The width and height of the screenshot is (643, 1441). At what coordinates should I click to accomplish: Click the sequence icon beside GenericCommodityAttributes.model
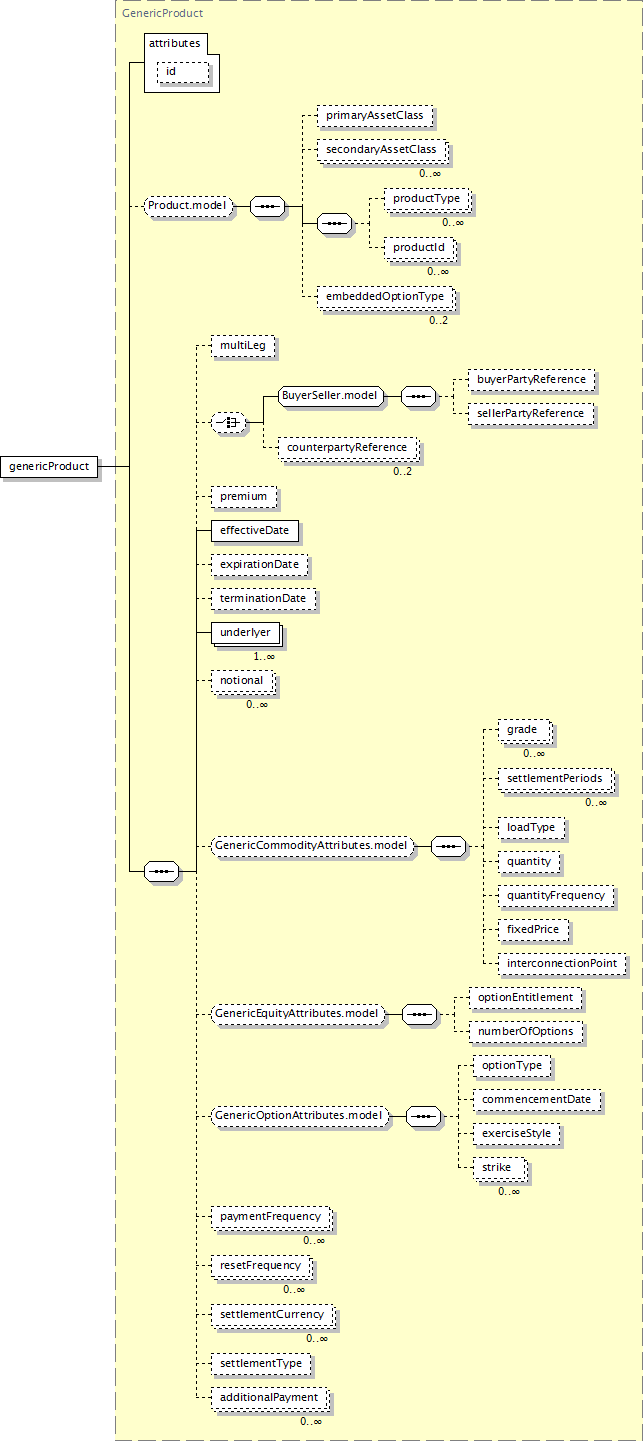click(448, 846)
